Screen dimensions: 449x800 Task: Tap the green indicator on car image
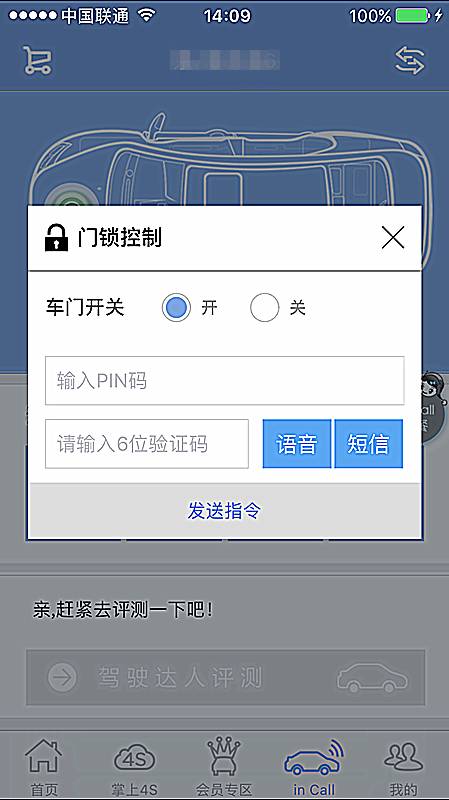point(72,199)
